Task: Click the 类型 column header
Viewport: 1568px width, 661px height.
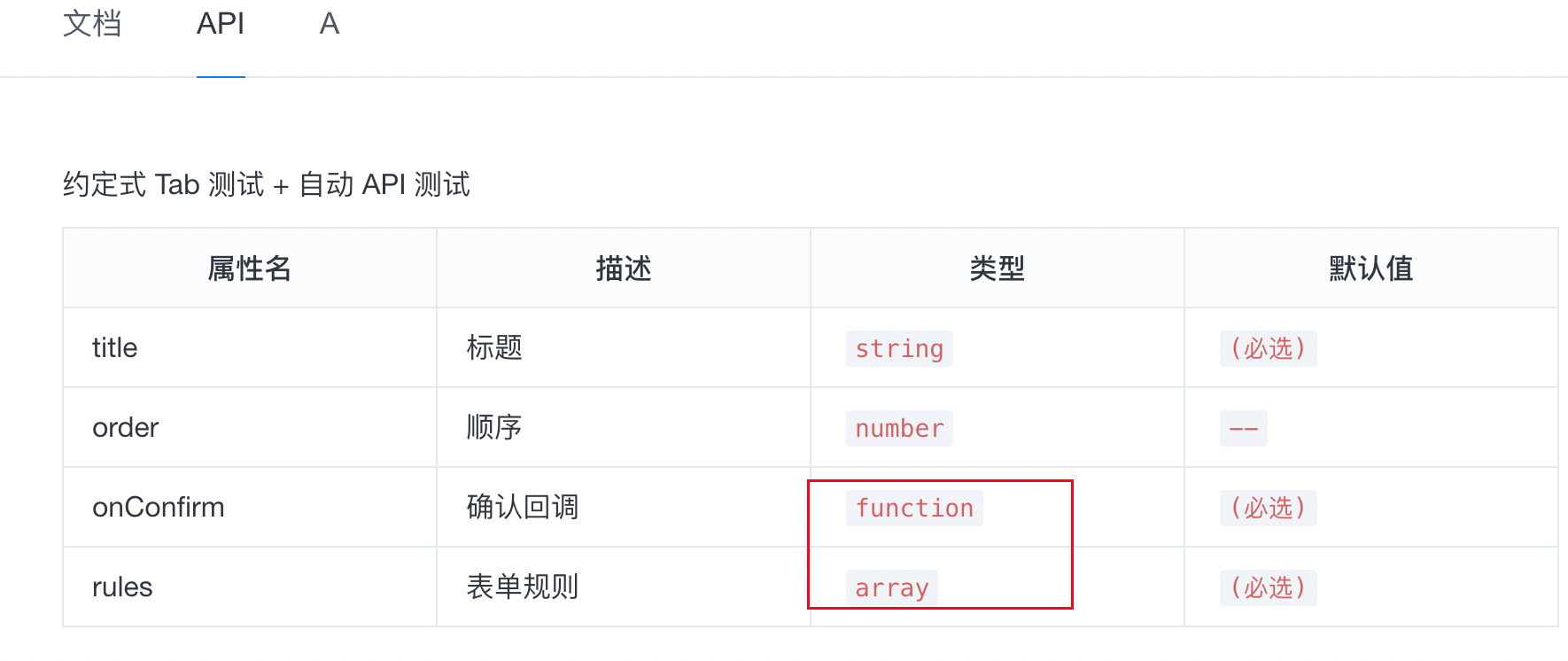Action: point(997,268)
